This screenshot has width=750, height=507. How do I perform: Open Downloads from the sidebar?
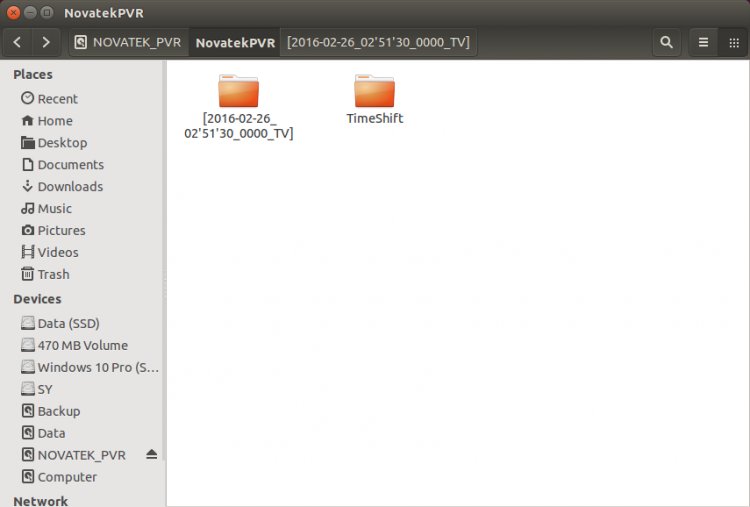[70, 187]
